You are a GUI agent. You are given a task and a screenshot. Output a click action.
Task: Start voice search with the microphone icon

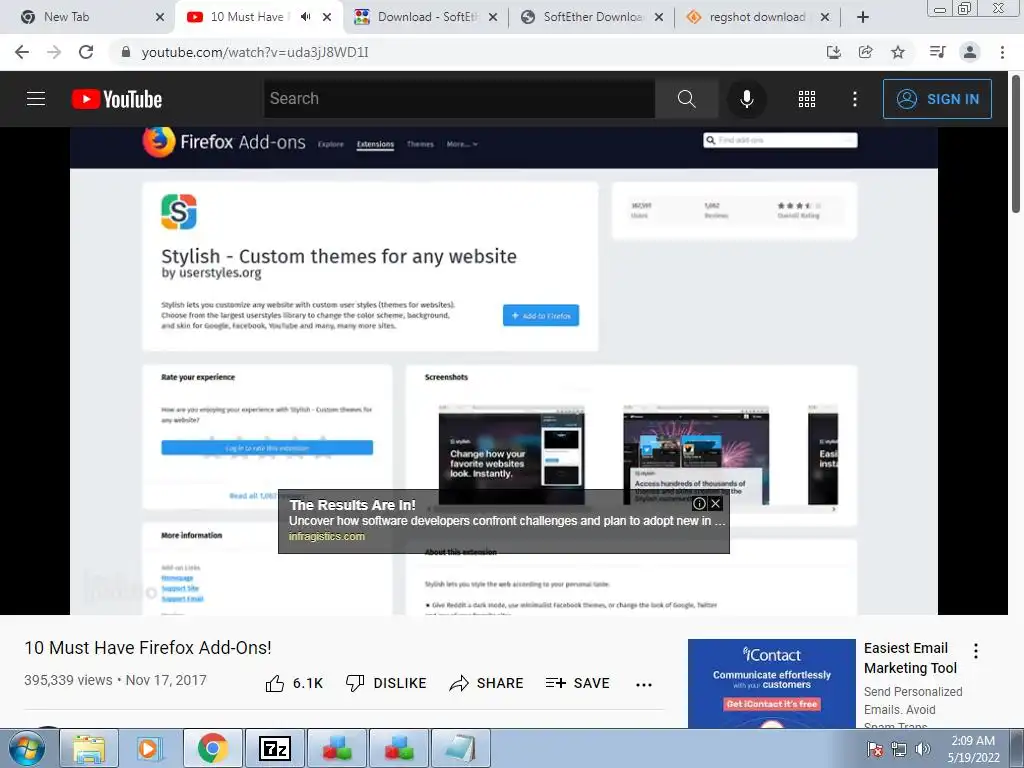tap(746, 99)
